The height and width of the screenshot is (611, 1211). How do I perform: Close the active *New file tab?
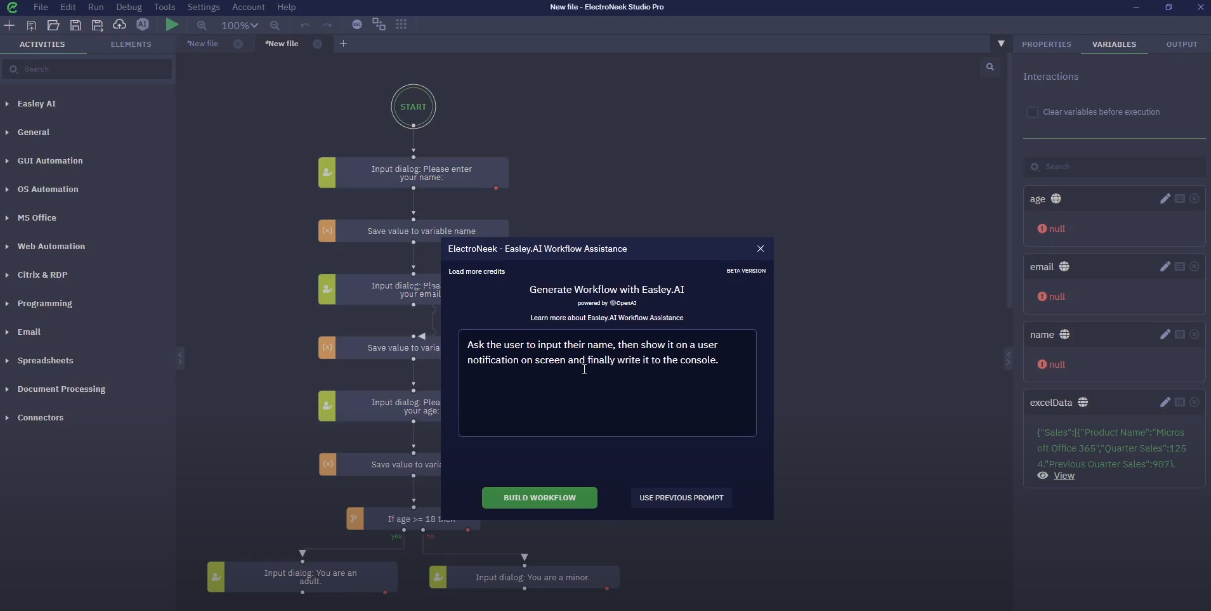pos(318,44)
